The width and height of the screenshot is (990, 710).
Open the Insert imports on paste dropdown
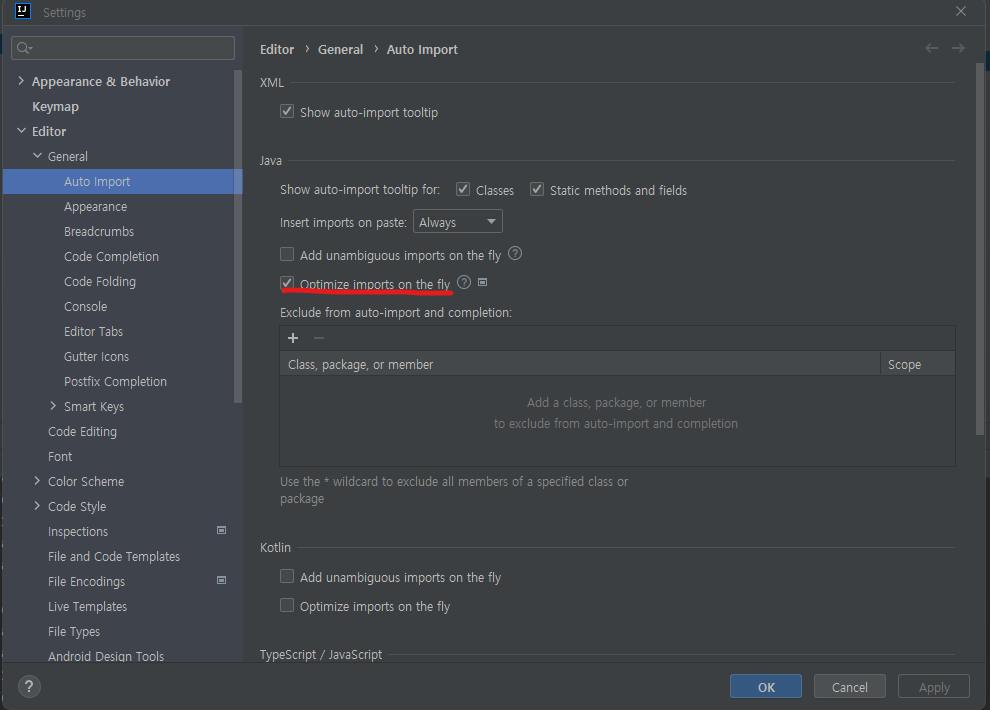point(458,222)
